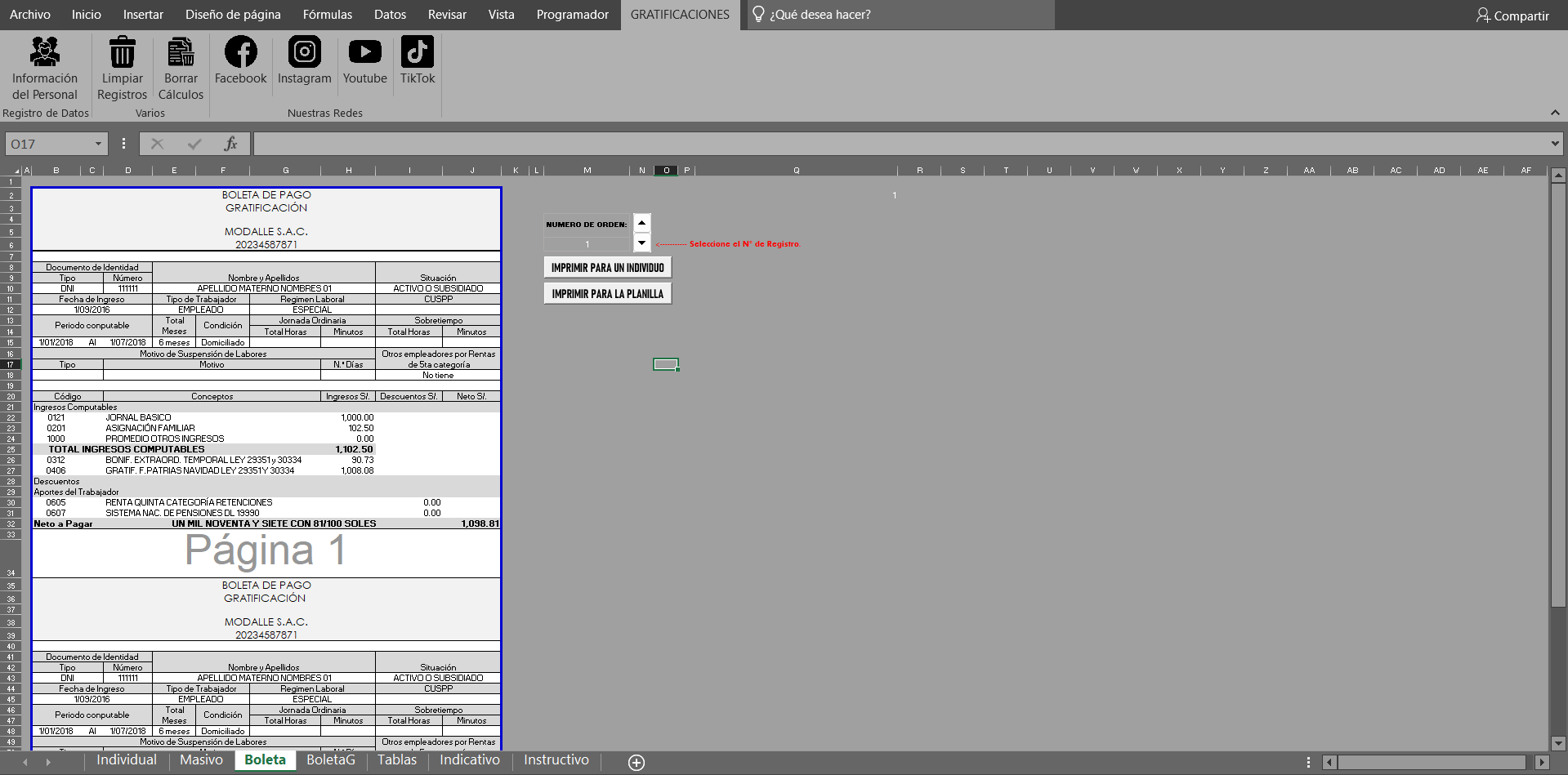
Task: Click the Borrar Cálculos icon
Action: [181, 52]
